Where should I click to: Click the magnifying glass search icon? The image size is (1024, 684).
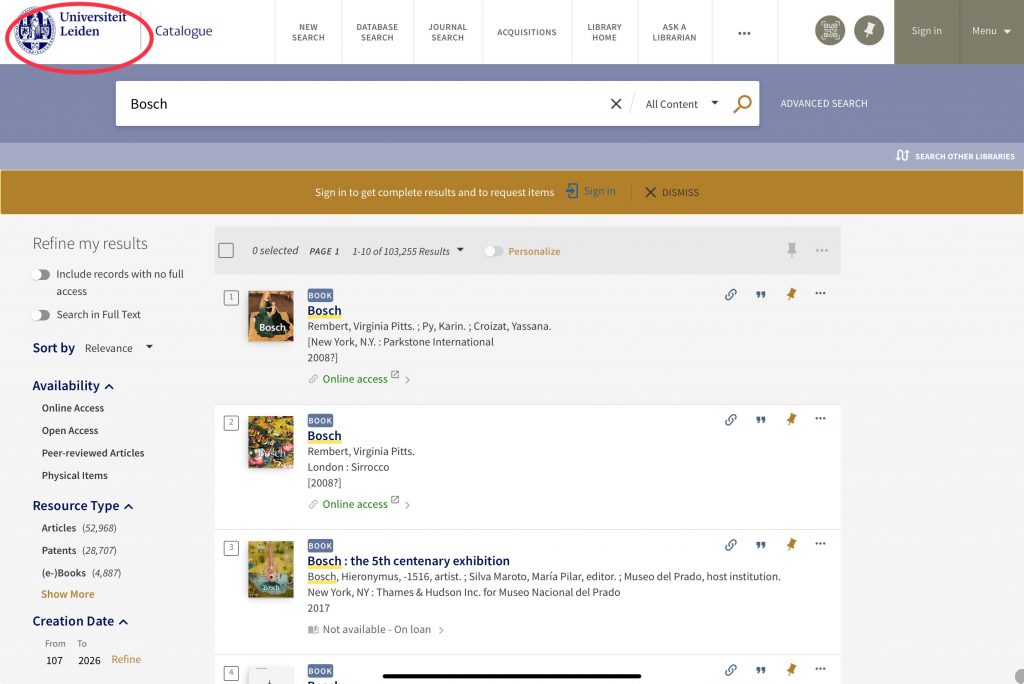tap(742, 104)
